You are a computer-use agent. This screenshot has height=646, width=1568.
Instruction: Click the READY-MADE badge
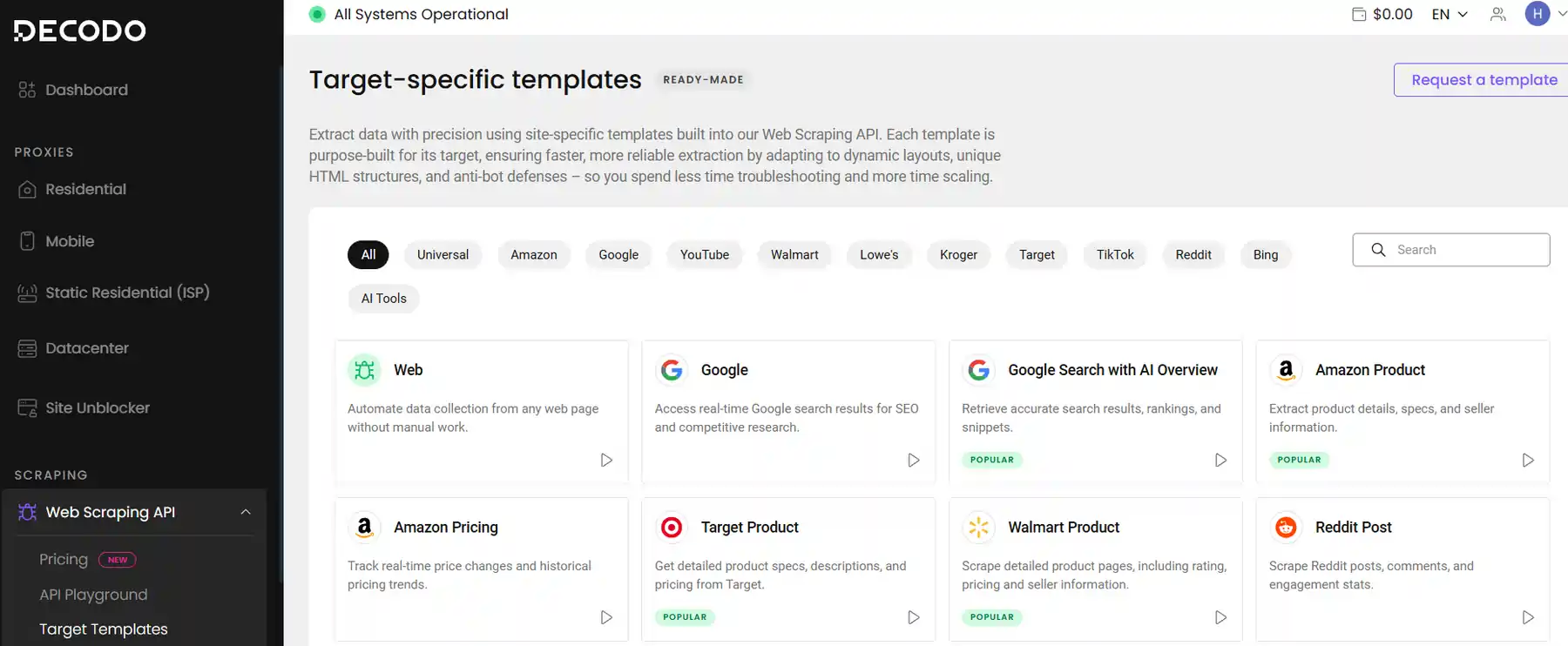[x=704, y=80]
